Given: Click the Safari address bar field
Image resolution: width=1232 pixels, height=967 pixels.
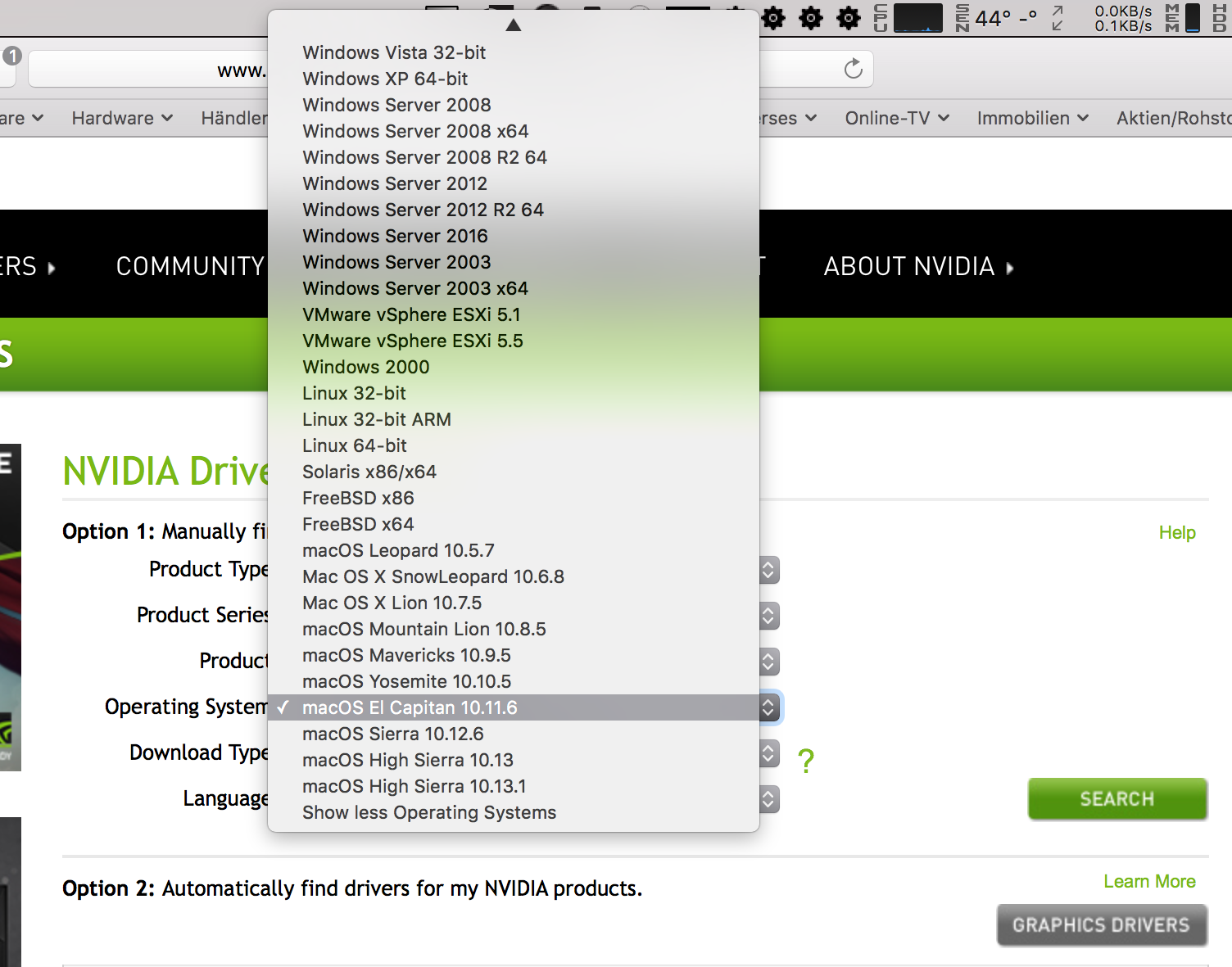Looking at the screenshot, I should (147, 69).
